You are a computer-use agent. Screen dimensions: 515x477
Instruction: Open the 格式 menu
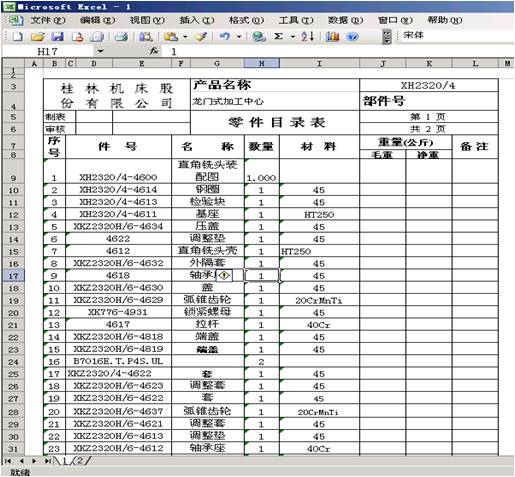point(246,20)
